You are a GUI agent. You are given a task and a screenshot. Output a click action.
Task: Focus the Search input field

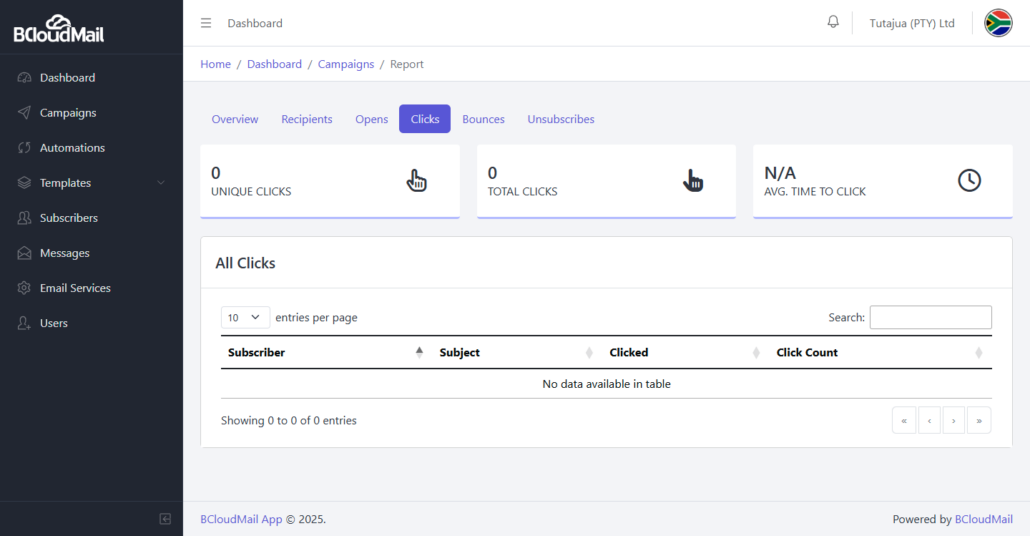(x=930, y=317)
